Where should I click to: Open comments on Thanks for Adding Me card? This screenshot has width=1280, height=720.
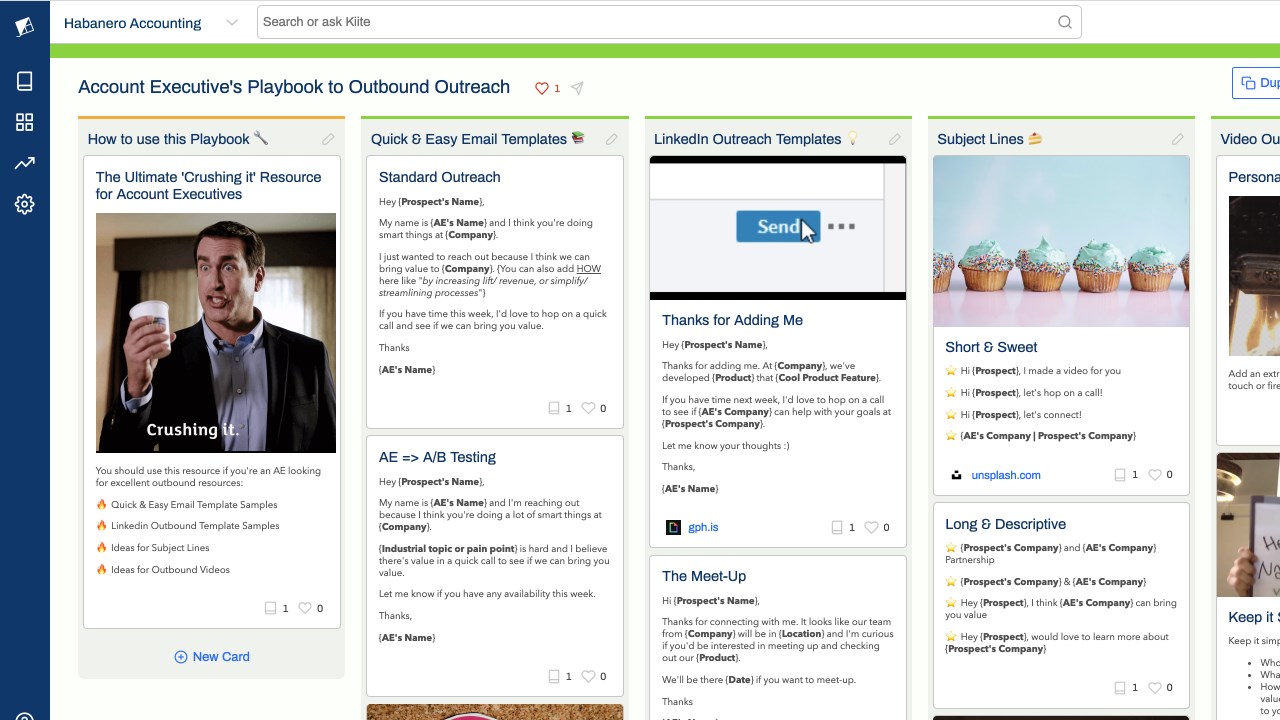(x=836, y=527)
